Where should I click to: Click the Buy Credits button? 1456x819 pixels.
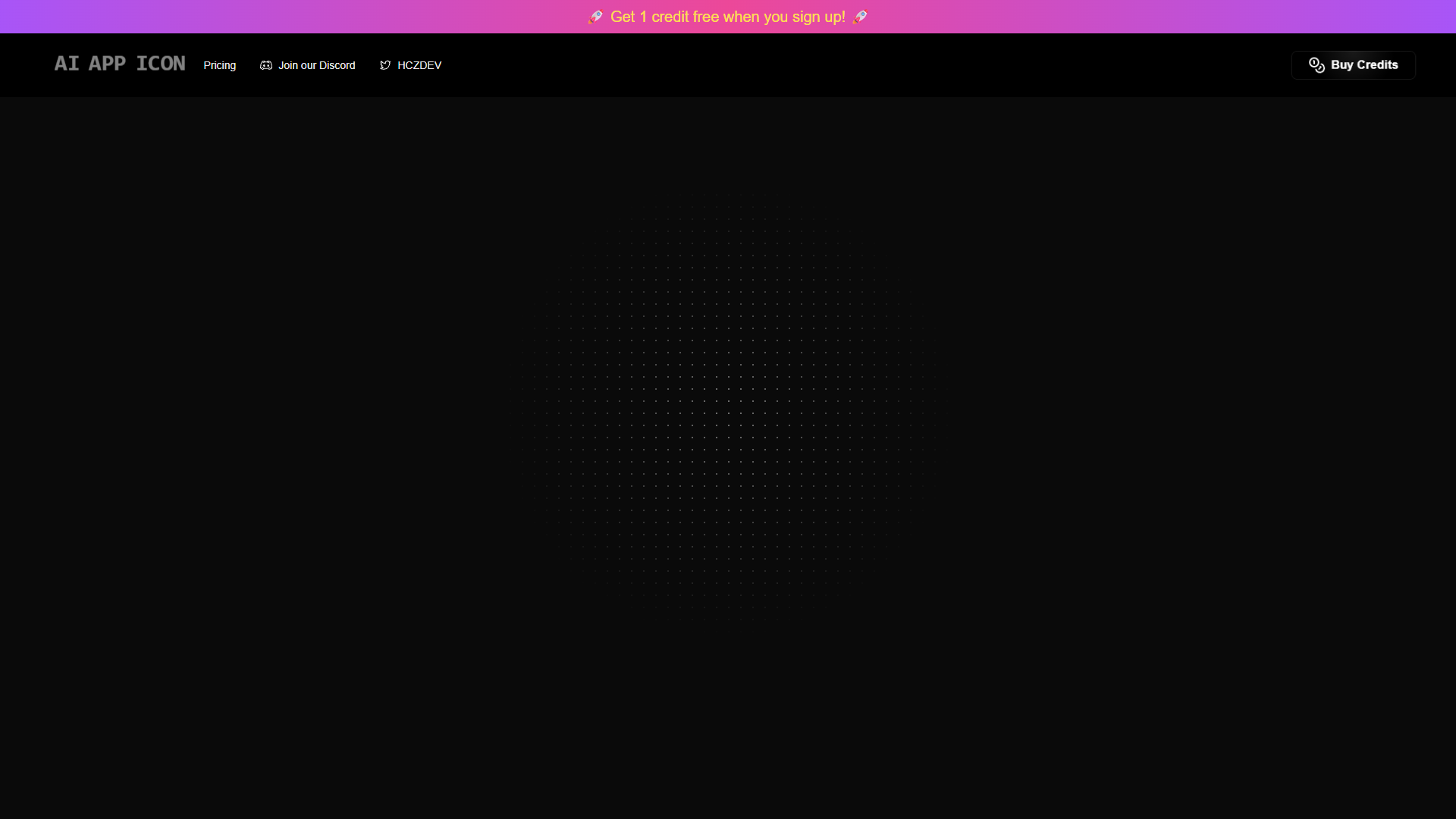coord(1353,65)
